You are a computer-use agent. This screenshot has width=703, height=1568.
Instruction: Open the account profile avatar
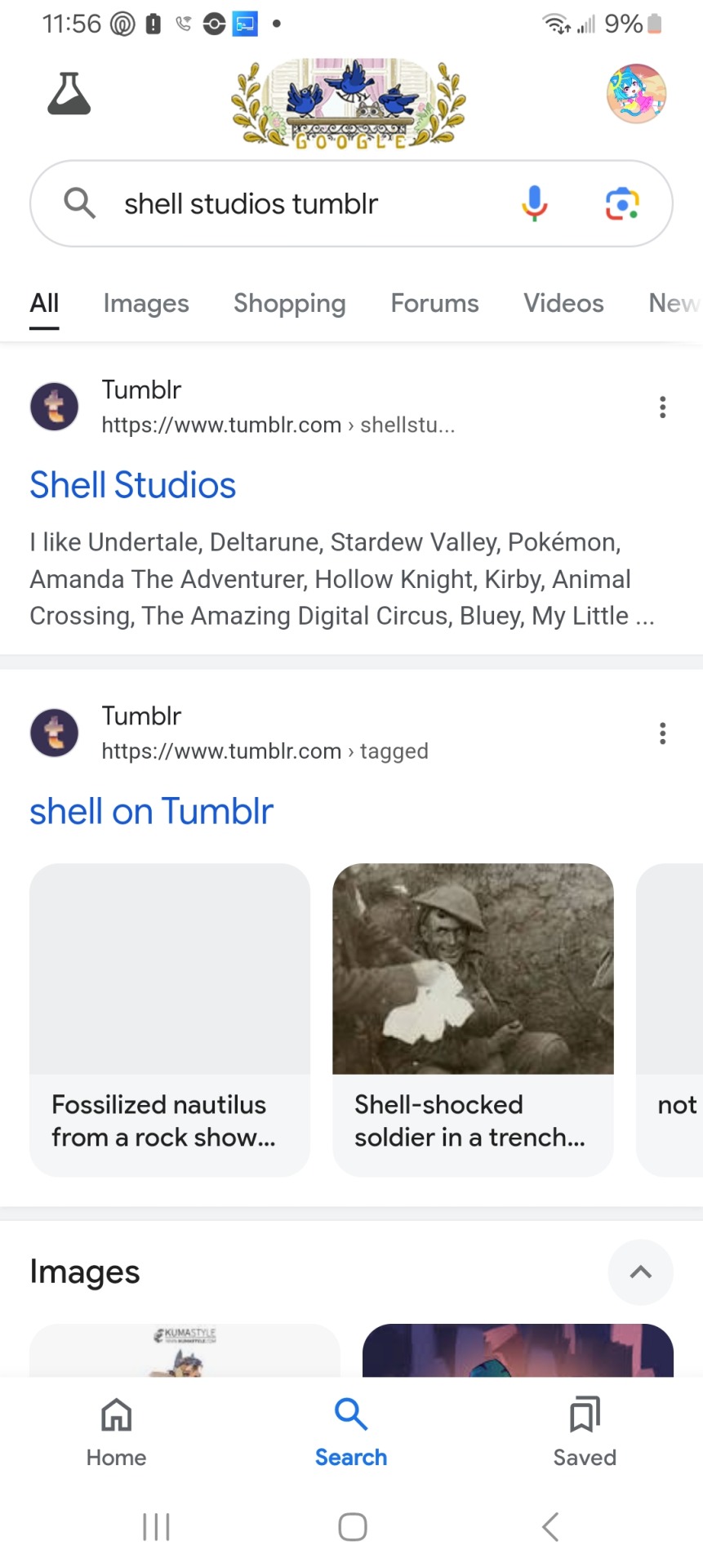[x=636, y=94]
